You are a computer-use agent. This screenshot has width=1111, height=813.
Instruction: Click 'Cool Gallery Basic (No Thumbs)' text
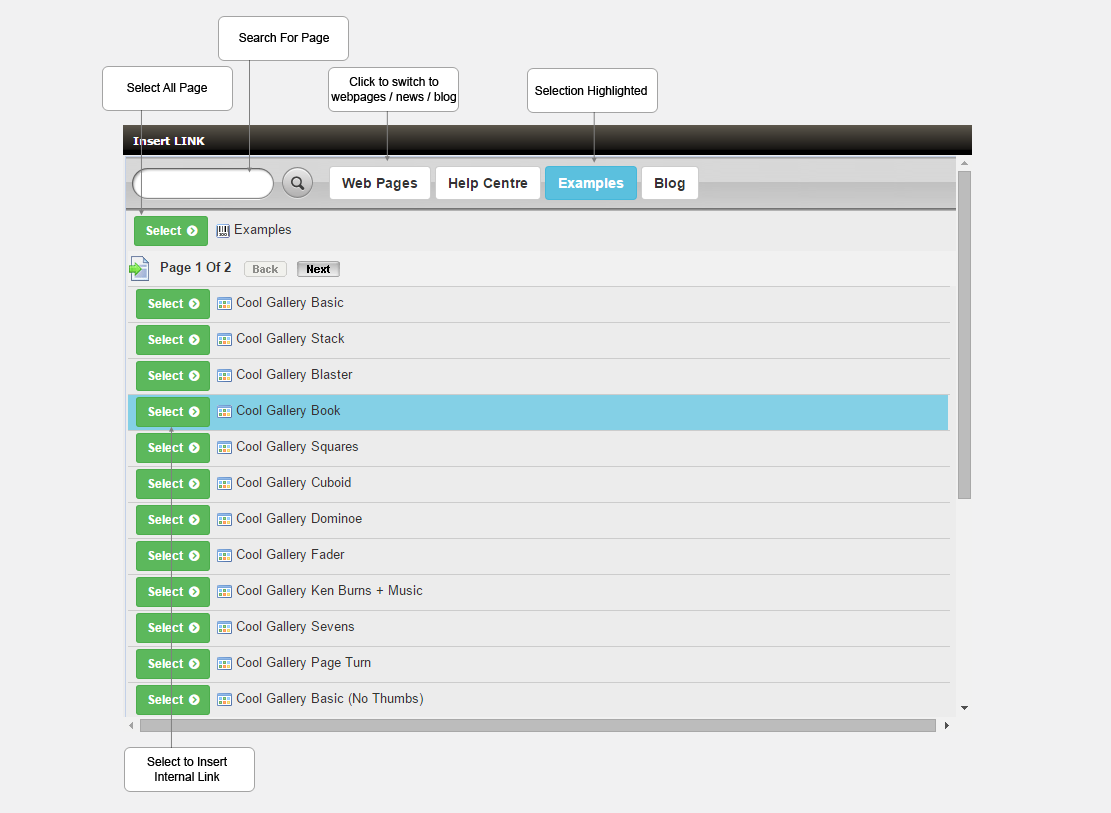pos(330,700)
